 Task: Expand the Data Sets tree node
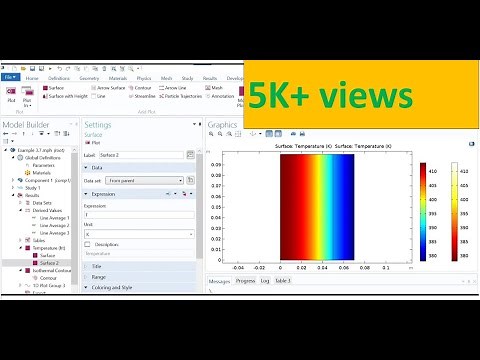[21, 203]
